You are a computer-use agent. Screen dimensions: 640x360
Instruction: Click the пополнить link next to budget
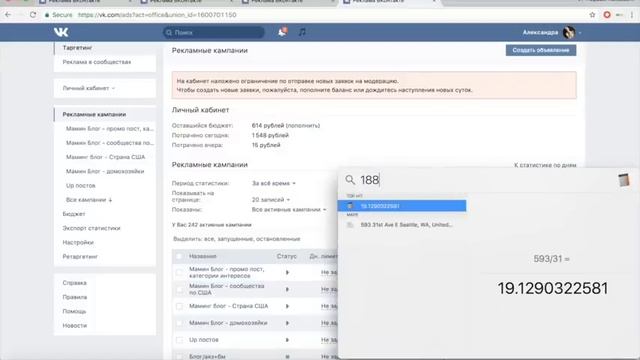point(304,125)
